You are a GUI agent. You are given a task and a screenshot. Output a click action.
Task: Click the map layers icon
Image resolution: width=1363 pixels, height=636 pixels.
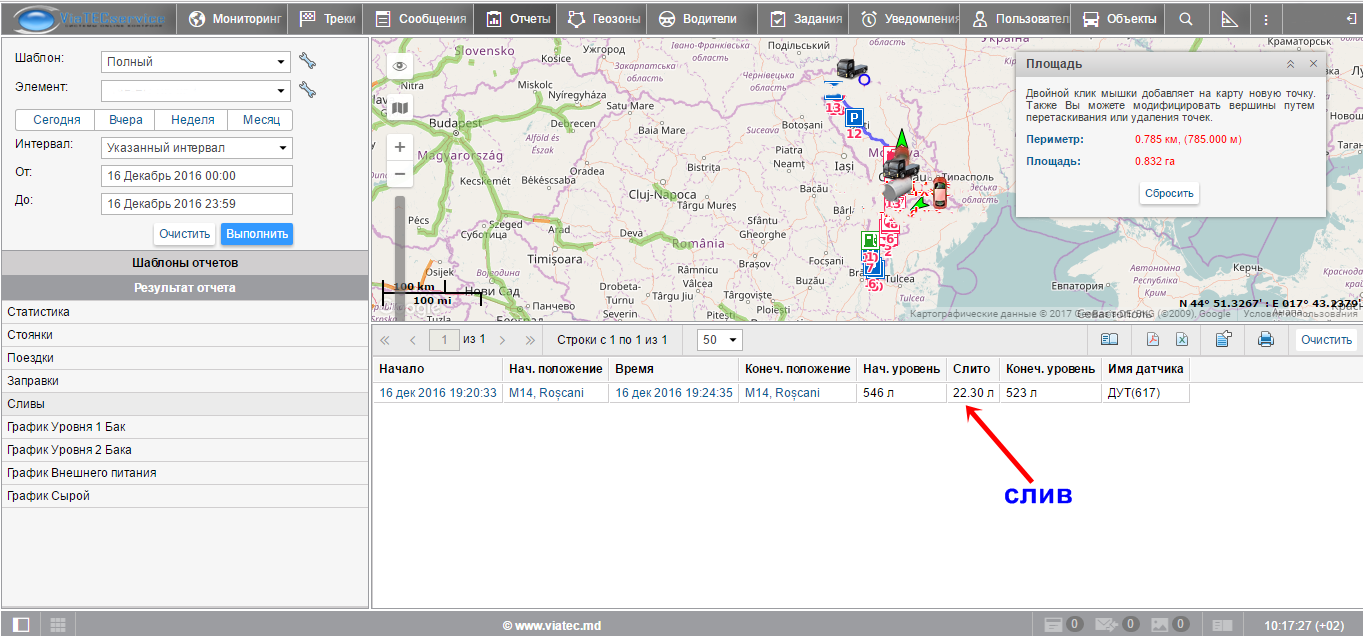[x=400, y=108]
